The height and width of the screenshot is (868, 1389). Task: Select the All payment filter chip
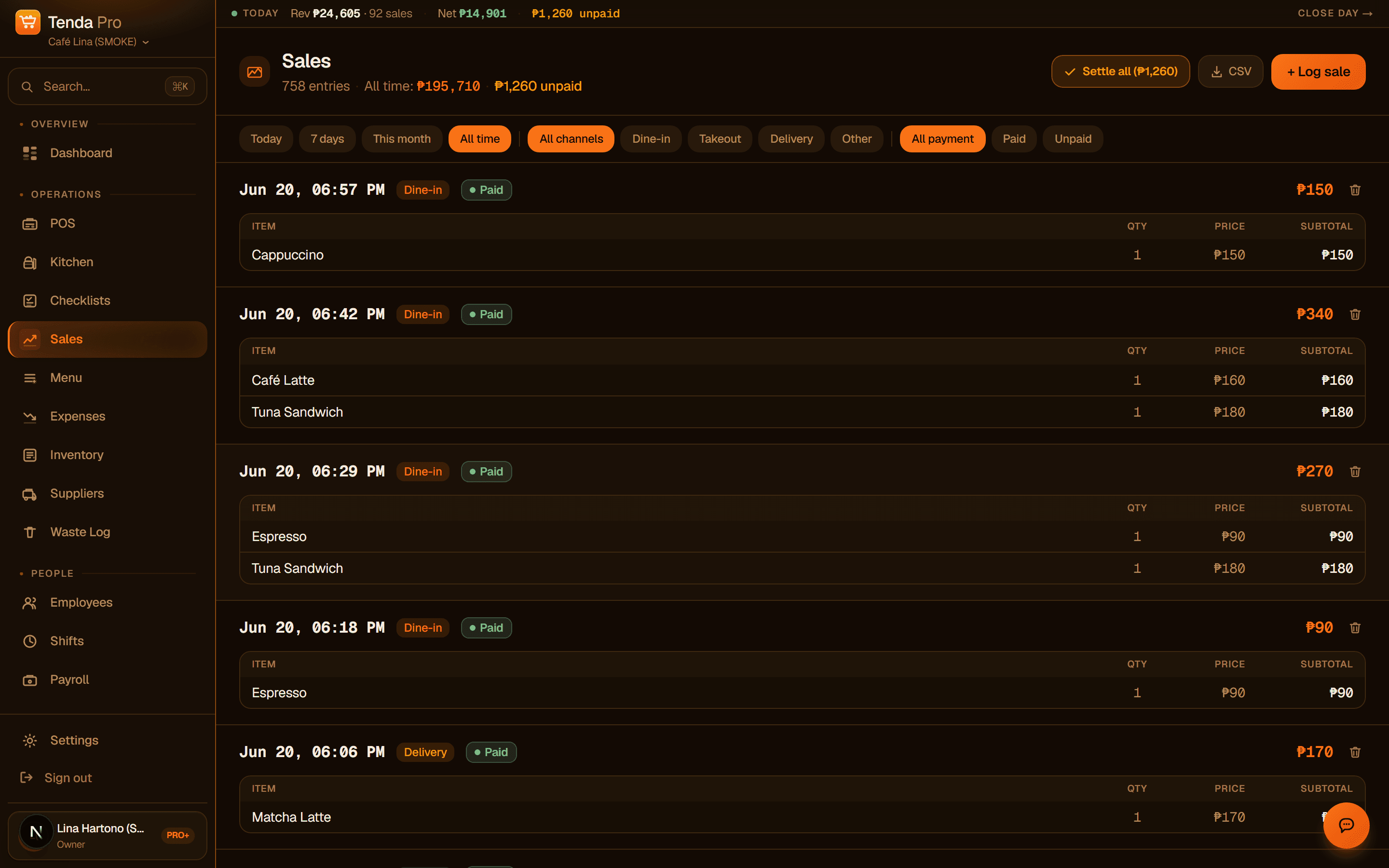pyautogui.click(x=942, y=139)
